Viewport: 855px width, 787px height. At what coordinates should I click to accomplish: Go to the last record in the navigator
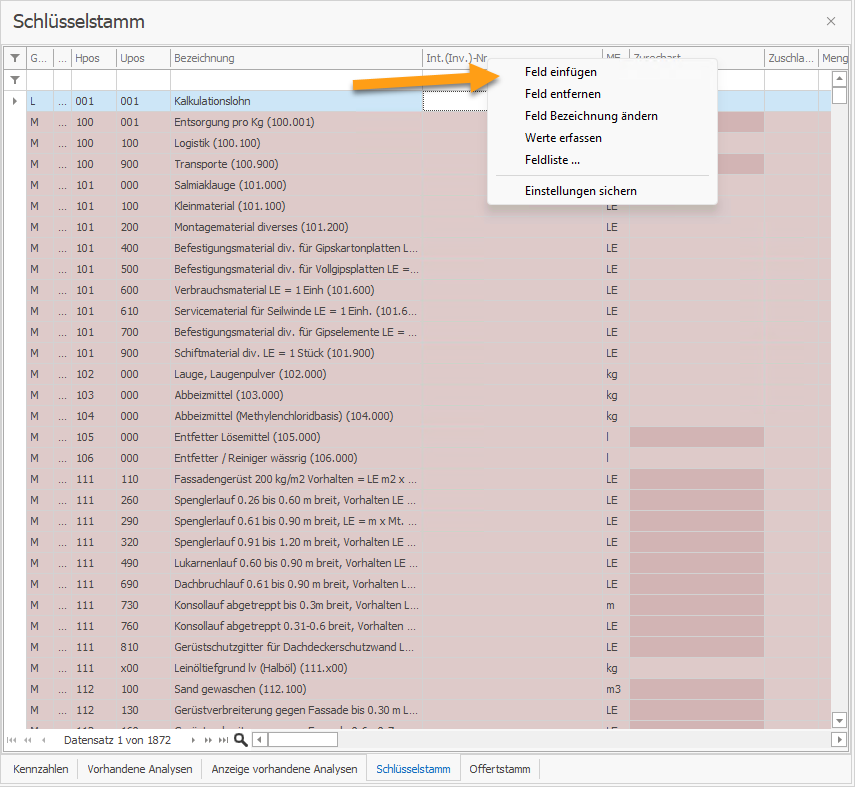(224, 740)
